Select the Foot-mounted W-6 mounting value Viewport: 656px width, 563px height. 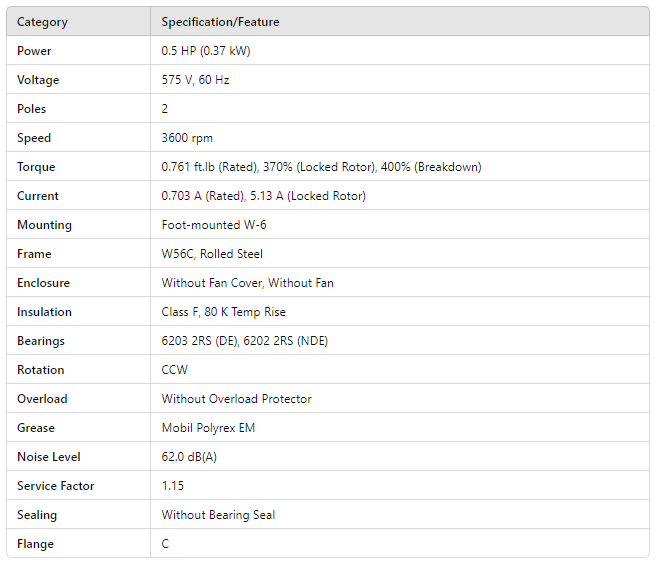pos(214,225)
